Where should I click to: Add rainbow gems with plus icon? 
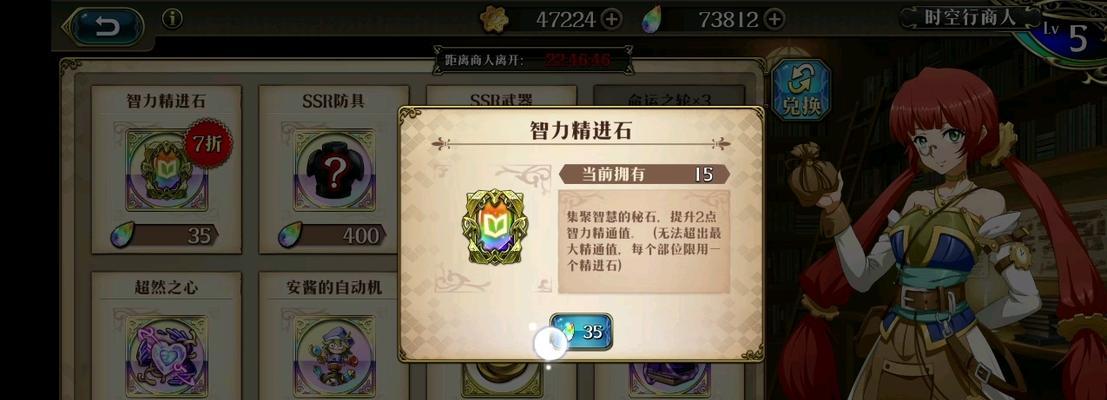pos(774,20)
